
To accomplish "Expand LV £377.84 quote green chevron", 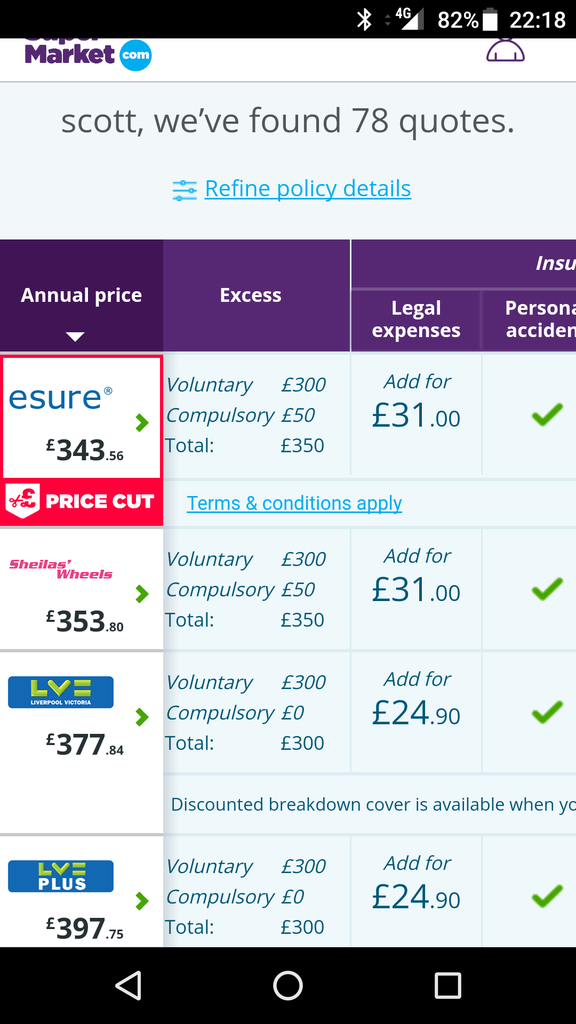I will click(x=142, y=717).
